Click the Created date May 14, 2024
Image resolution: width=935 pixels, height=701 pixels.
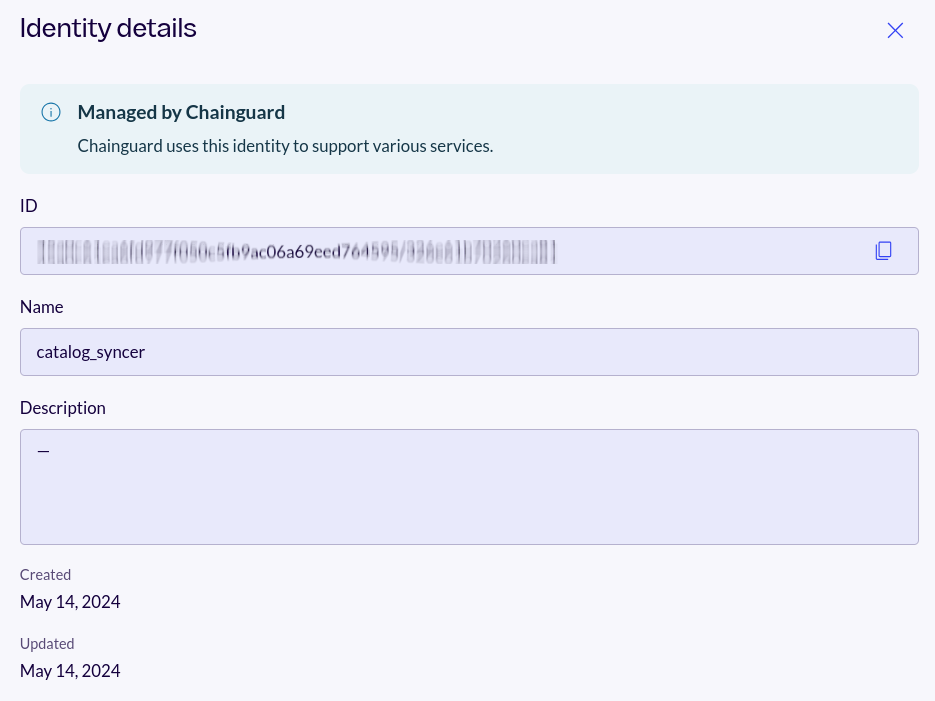click(x=70, y=601)
